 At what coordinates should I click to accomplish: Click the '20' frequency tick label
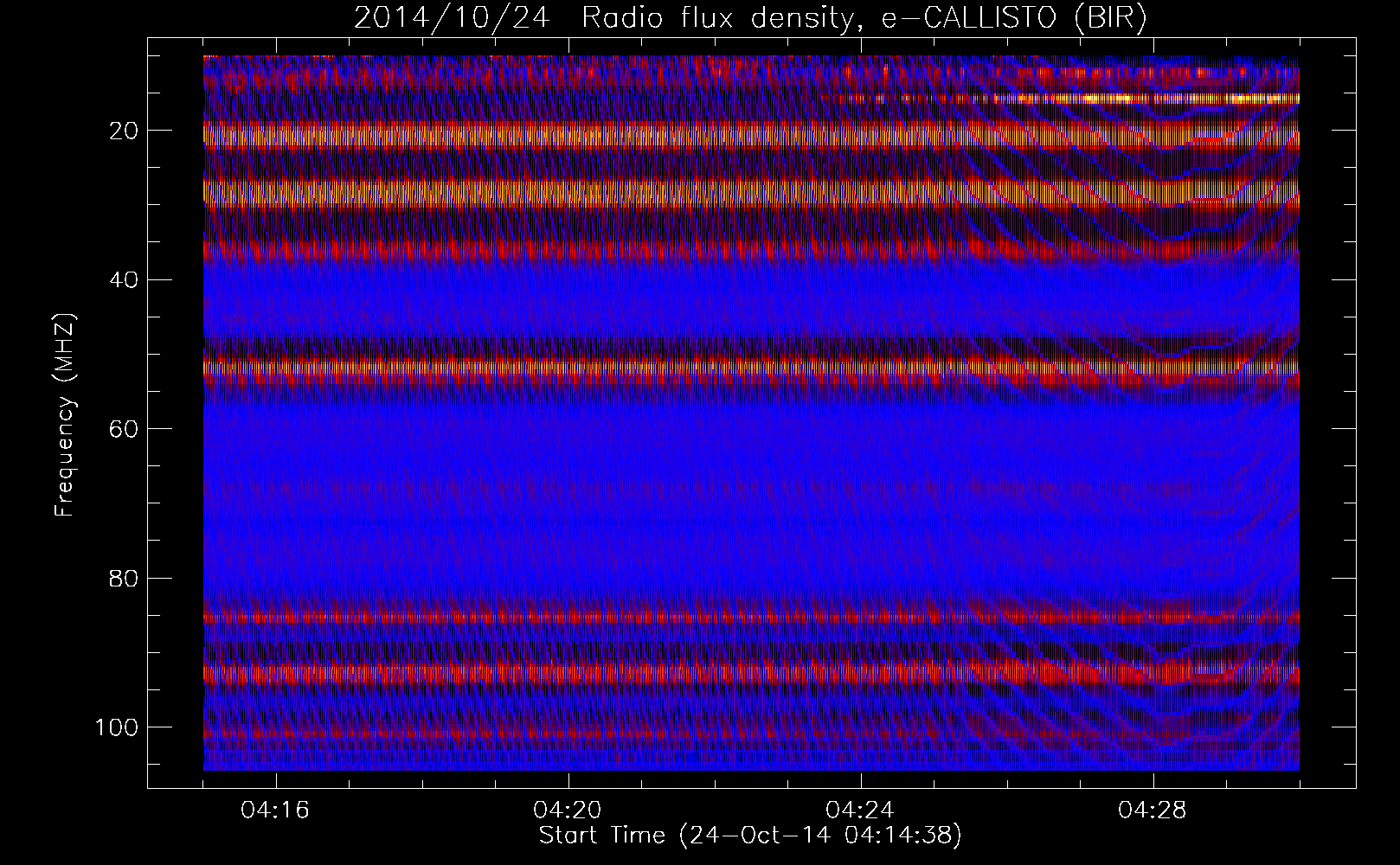[x=124, y=131]
